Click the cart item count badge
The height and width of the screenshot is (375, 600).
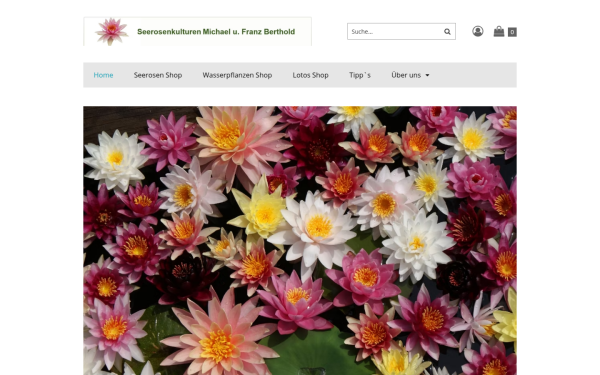512,32
